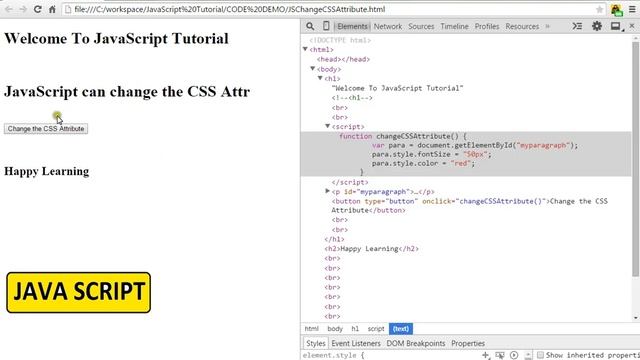The image size is (640, 360).
Task: Go to the browser home page icon
Action: tap(52, 9)
